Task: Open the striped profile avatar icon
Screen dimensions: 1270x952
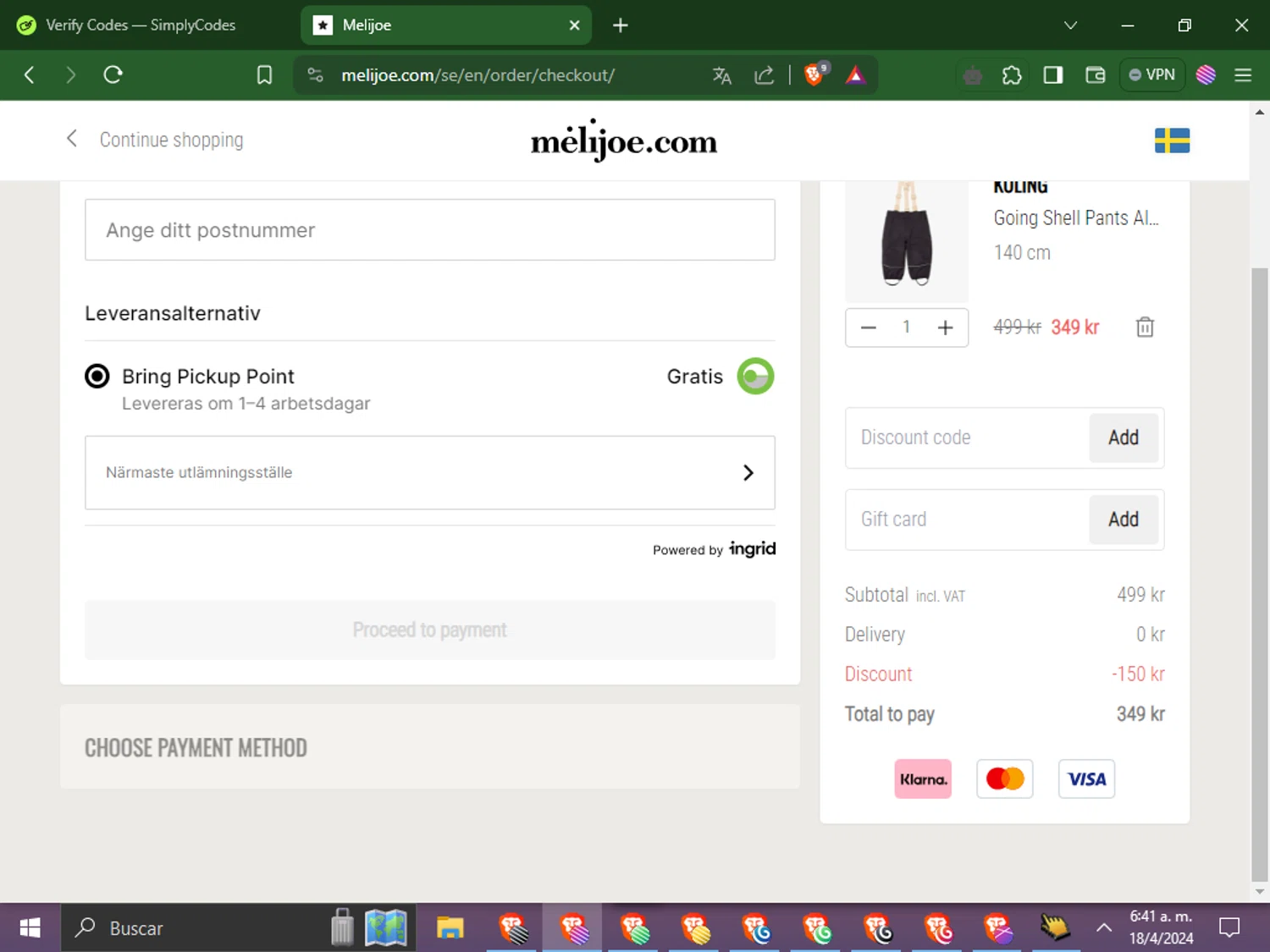Action: [1206, 75]
